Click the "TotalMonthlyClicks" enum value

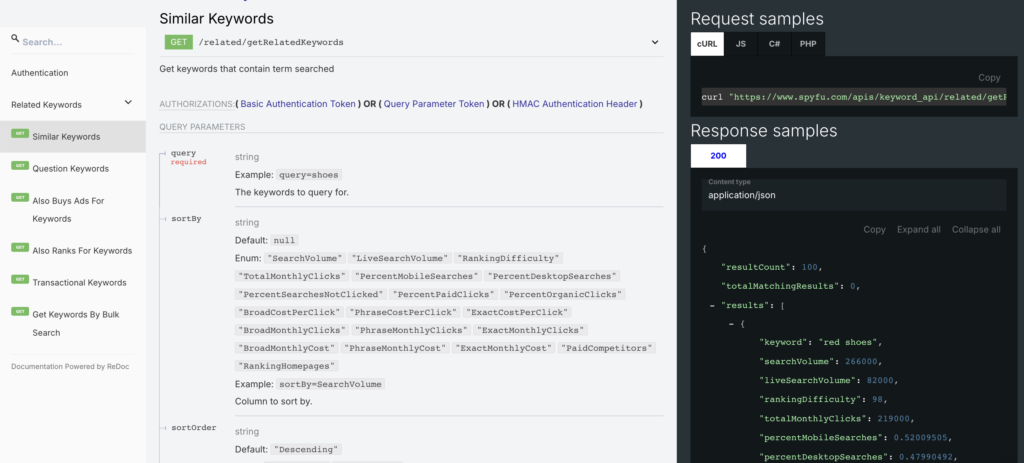291,276
